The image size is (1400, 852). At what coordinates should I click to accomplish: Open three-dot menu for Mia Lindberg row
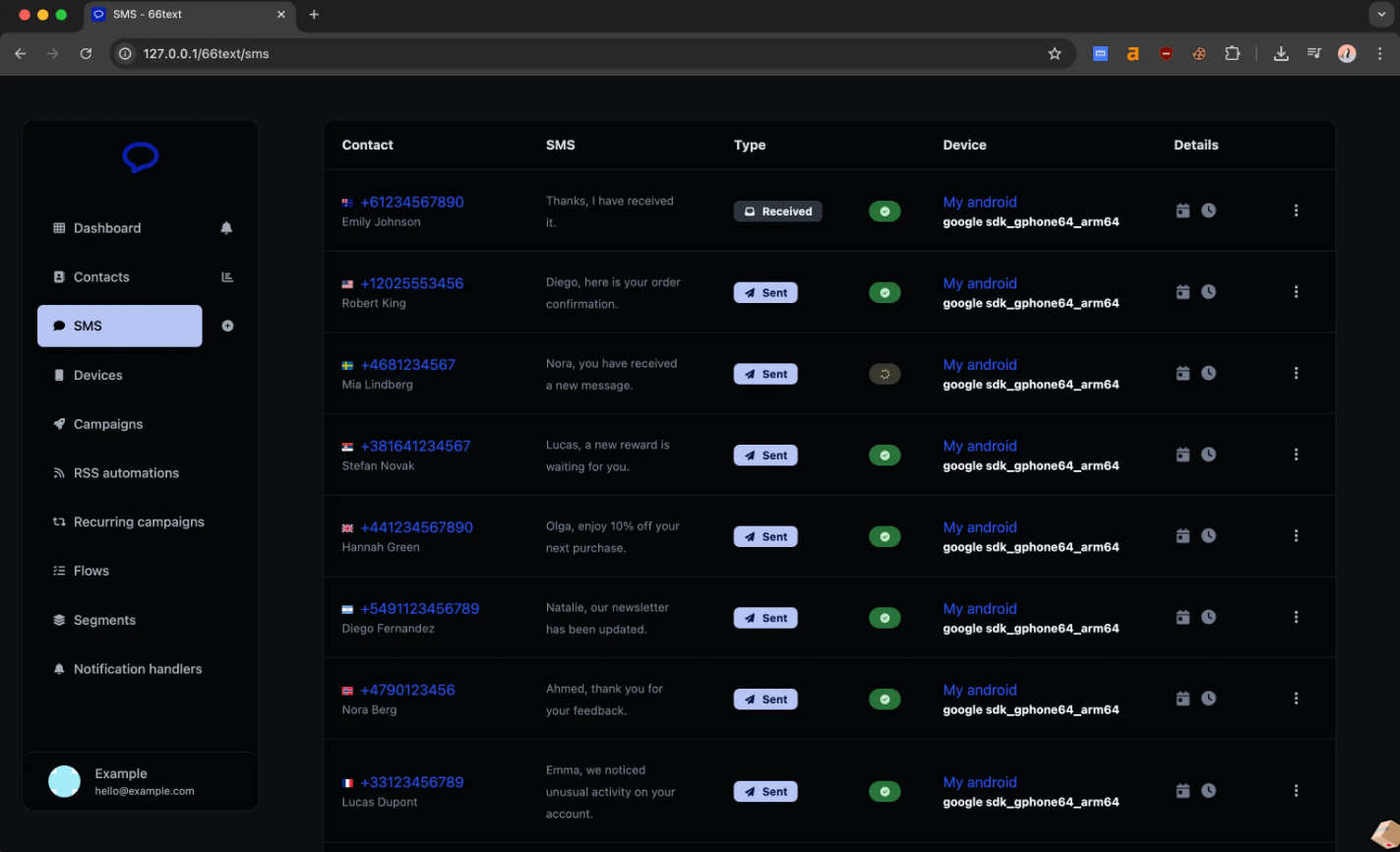click(x=1296, y=374)
